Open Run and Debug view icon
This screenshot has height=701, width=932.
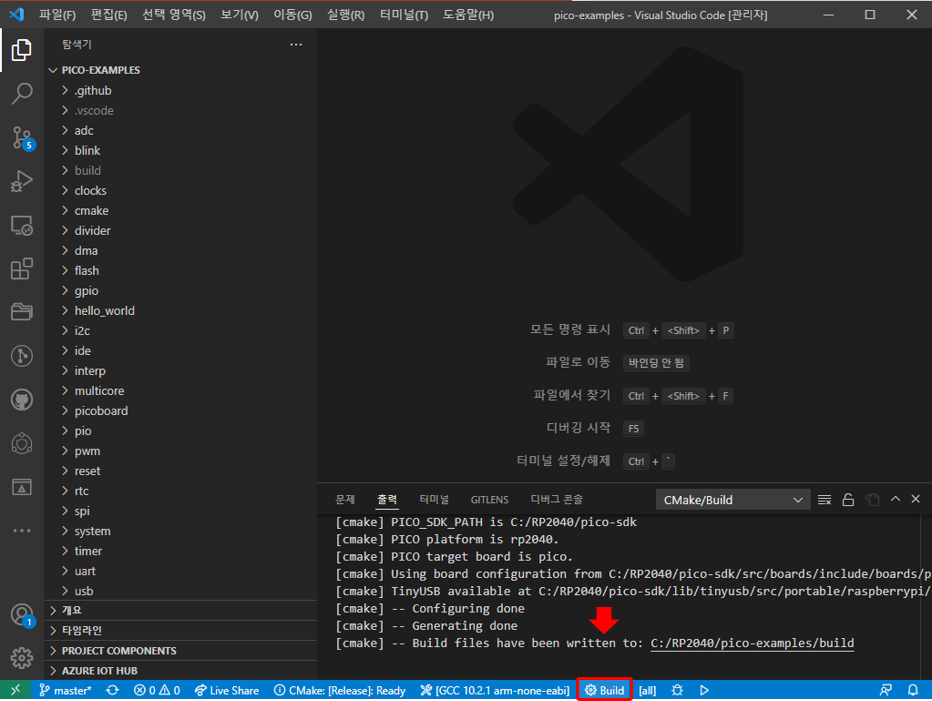(x=21, y=181)
